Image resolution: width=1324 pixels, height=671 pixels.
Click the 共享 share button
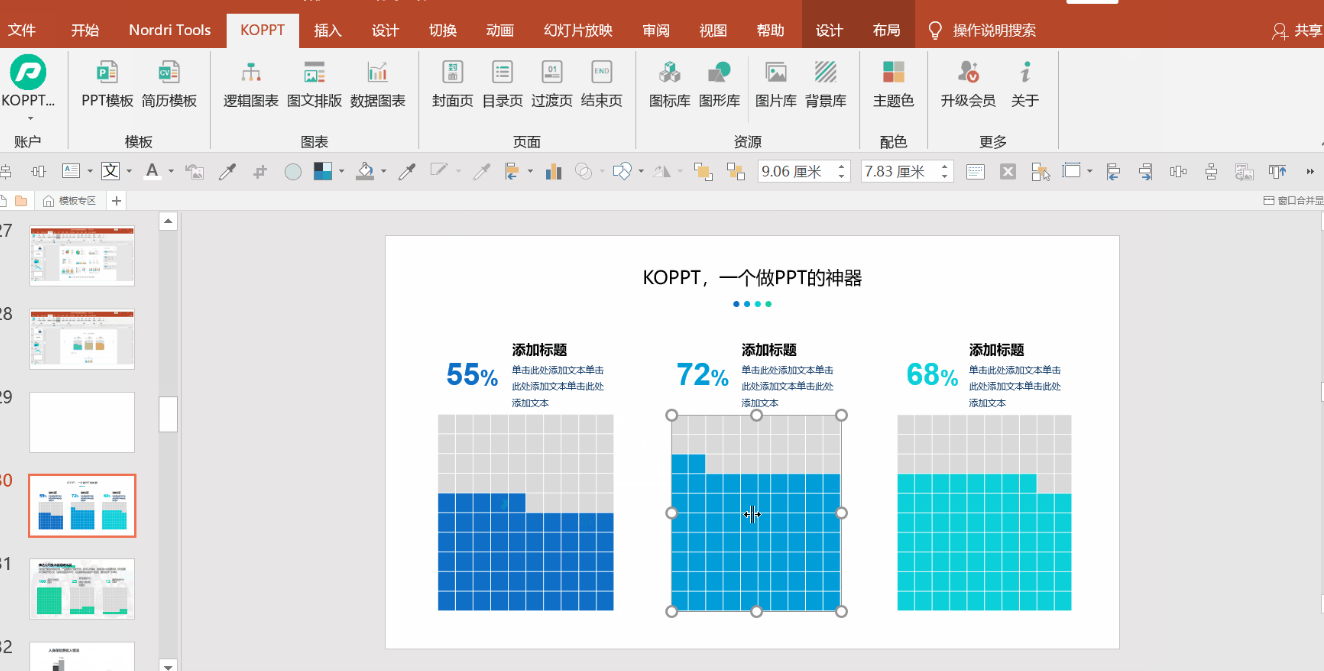point(1297,31)
